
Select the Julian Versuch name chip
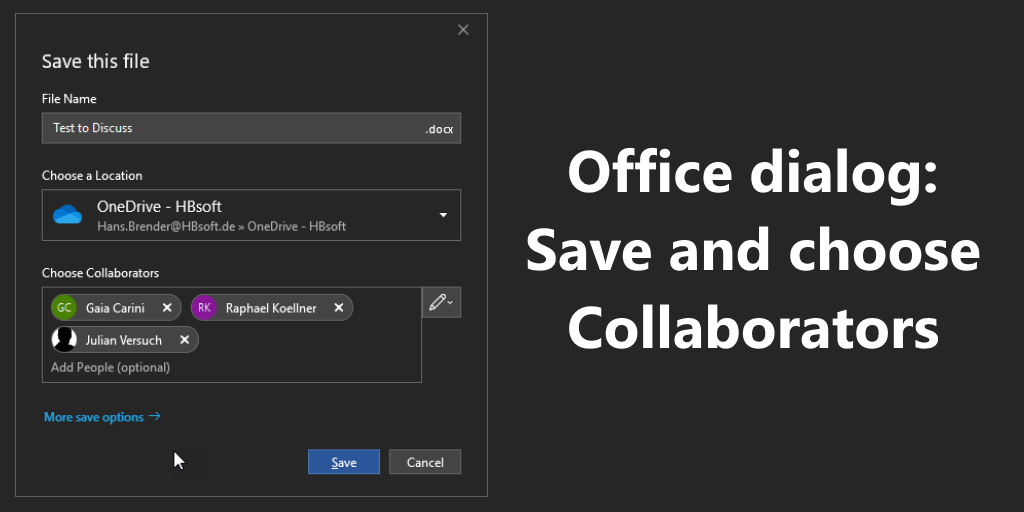pos(124,340)
